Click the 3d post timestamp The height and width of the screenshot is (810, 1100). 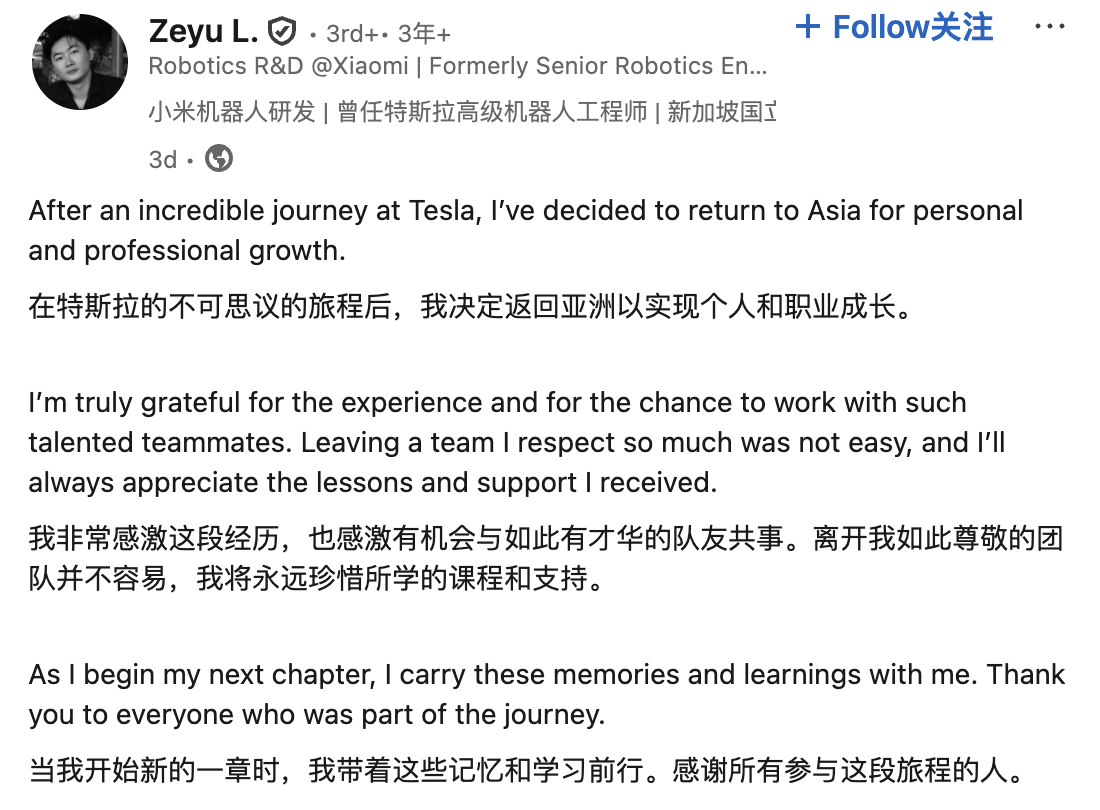click(162, 159)
